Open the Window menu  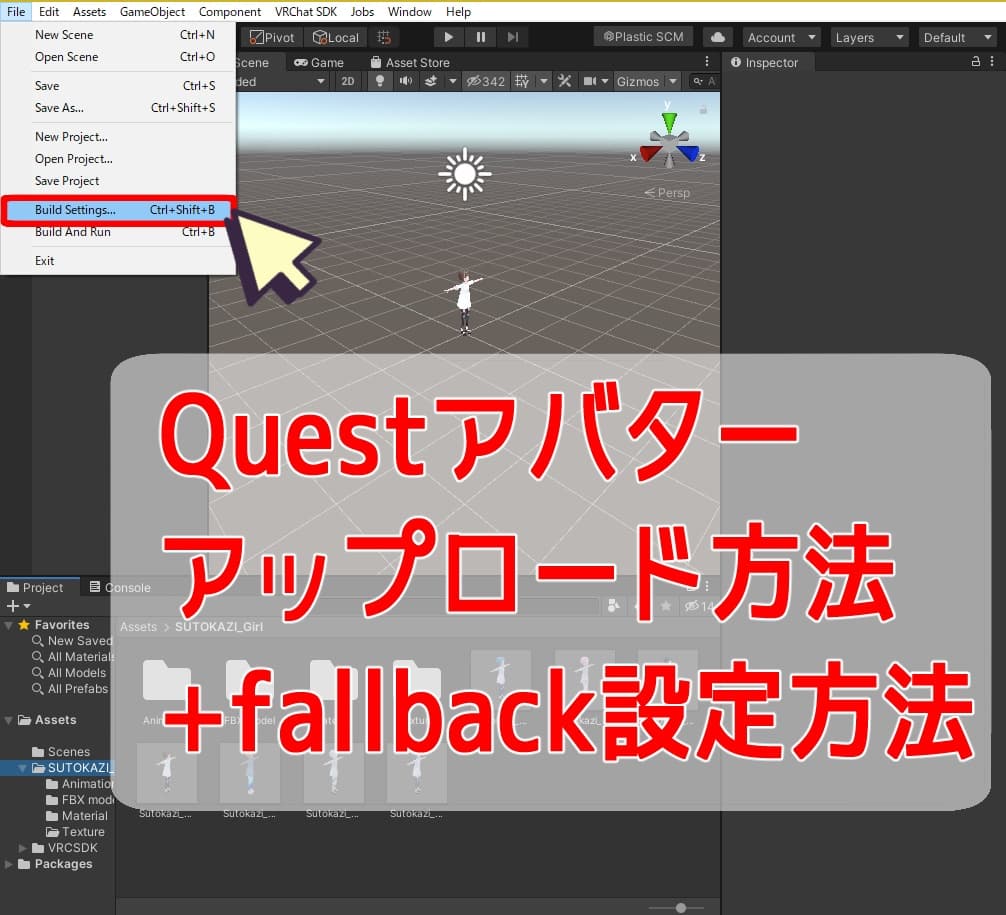coord(409,12)
